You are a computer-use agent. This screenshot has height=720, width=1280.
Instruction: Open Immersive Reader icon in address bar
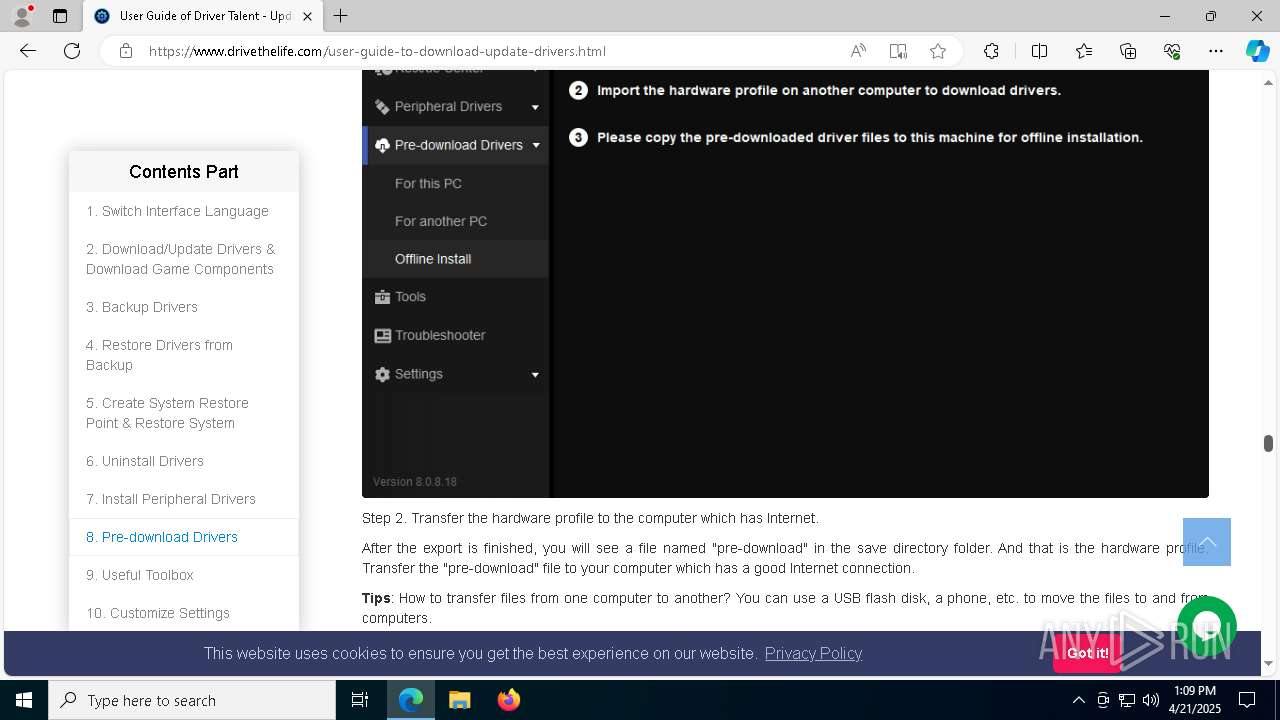(898, 51)
